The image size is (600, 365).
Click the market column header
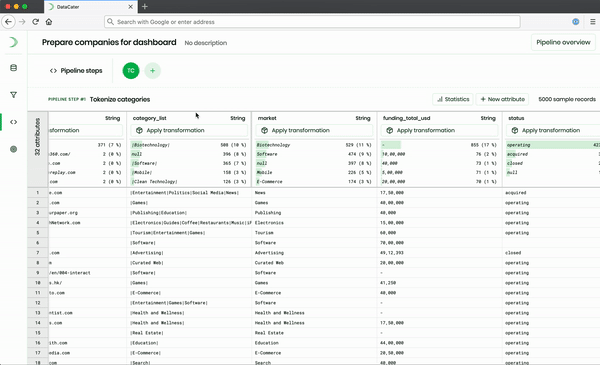[267, 118]
